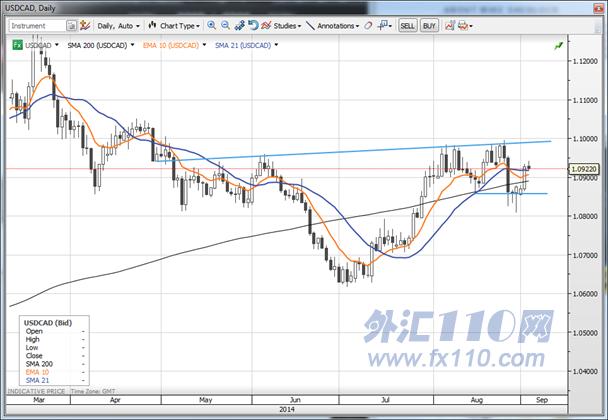Click the green Fx icon beside USDCAD

click(17, 45)
